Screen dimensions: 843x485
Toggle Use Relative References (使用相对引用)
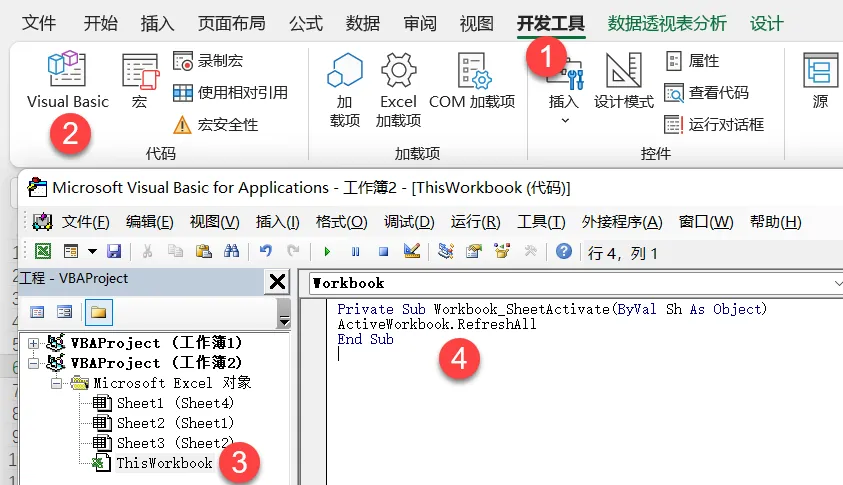coord(230,93)
